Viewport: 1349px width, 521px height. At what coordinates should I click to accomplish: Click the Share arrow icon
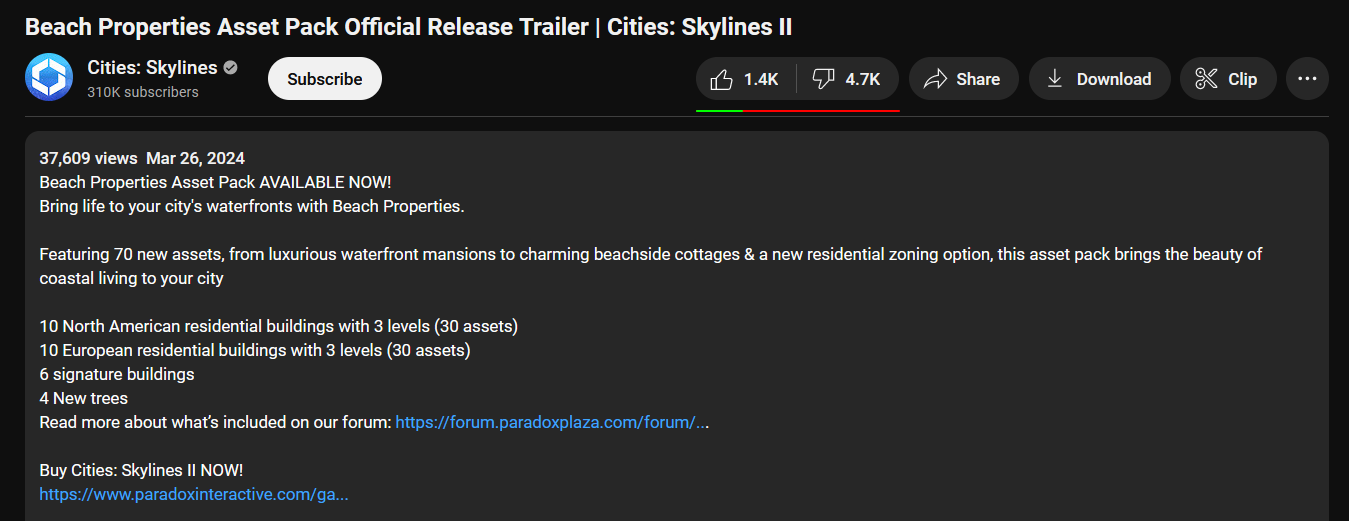[935, 79]
